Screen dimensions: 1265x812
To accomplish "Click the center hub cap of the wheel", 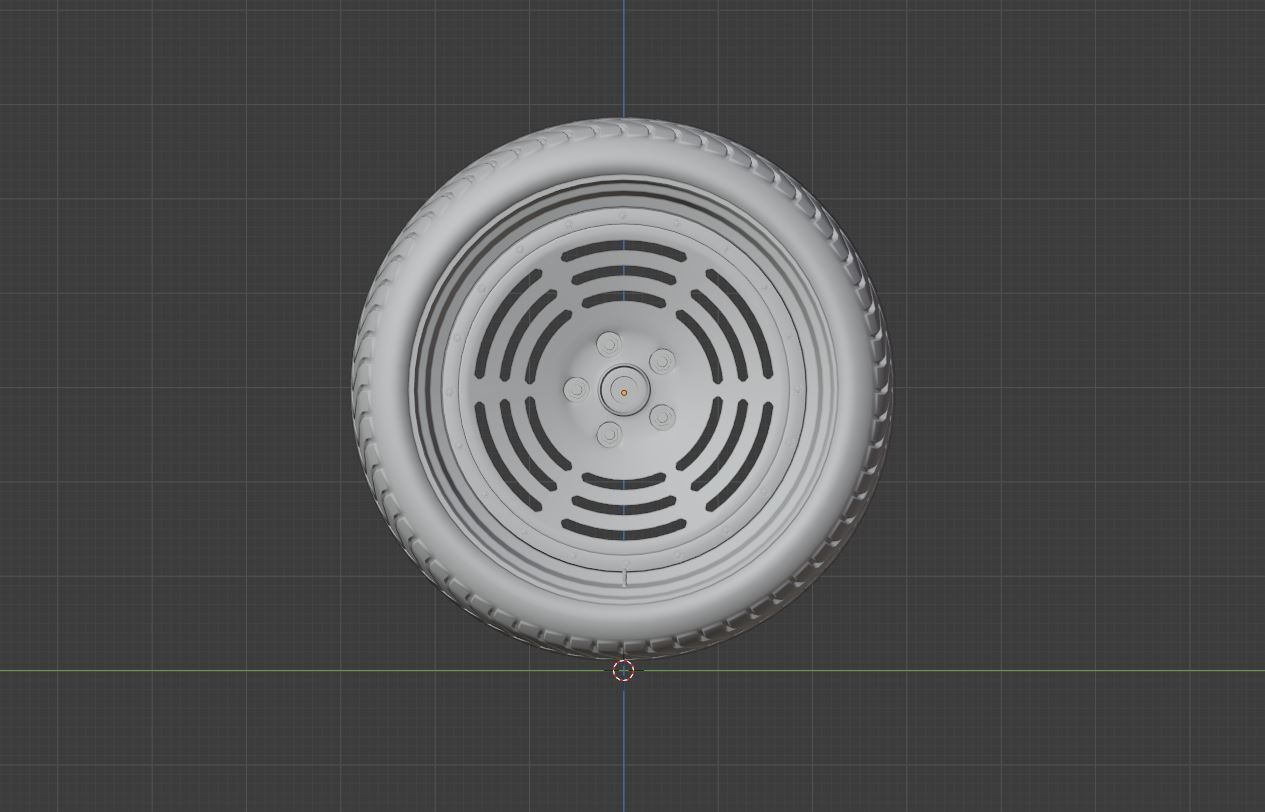I will (x=624, y=392).
